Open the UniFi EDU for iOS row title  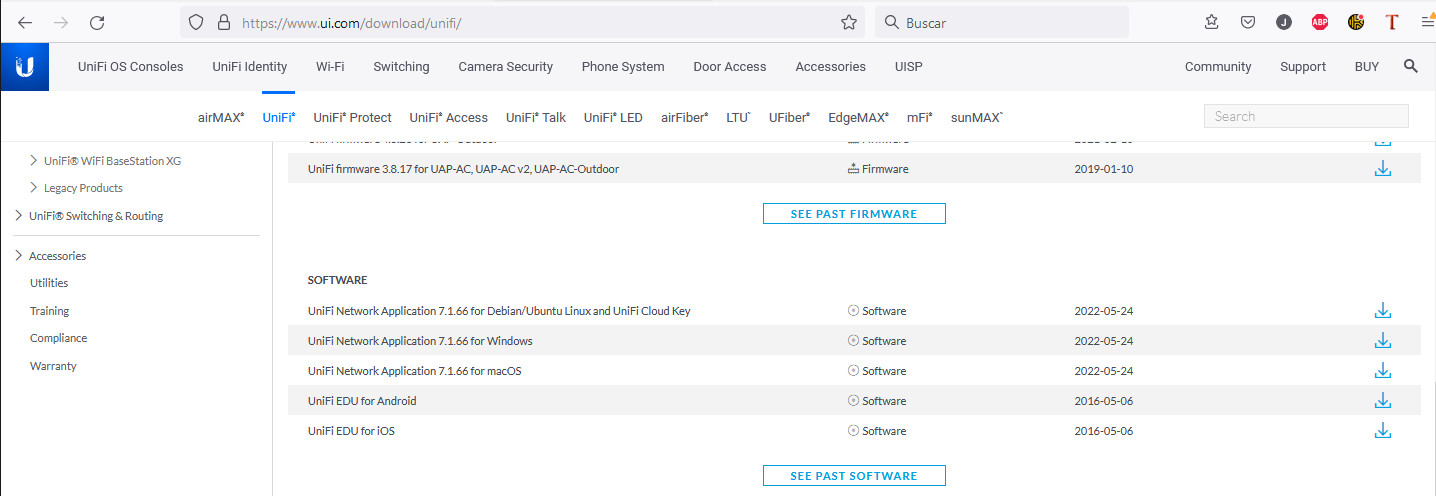[350, 431]
